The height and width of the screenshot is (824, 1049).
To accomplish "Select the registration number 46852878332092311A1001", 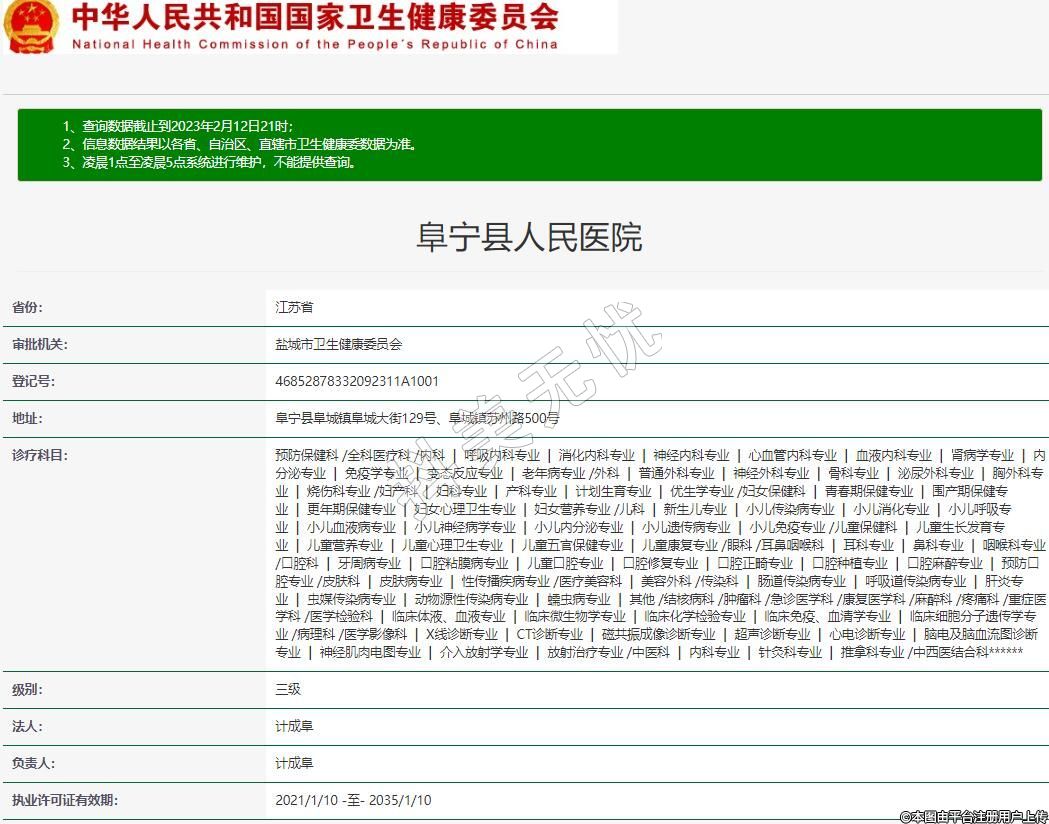I will coord(357,381).
